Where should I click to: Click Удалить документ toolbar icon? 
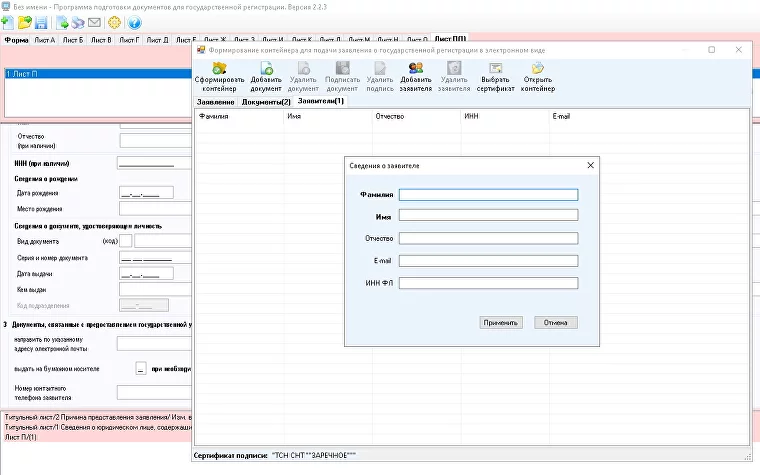[x=303, y=77]
